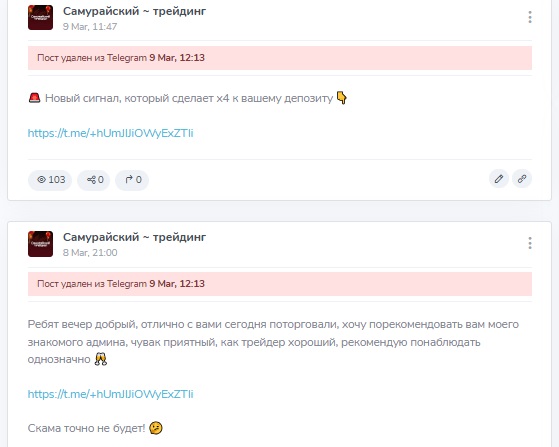
Task: Open three-dot menu of second post
Action: (530, 243)
